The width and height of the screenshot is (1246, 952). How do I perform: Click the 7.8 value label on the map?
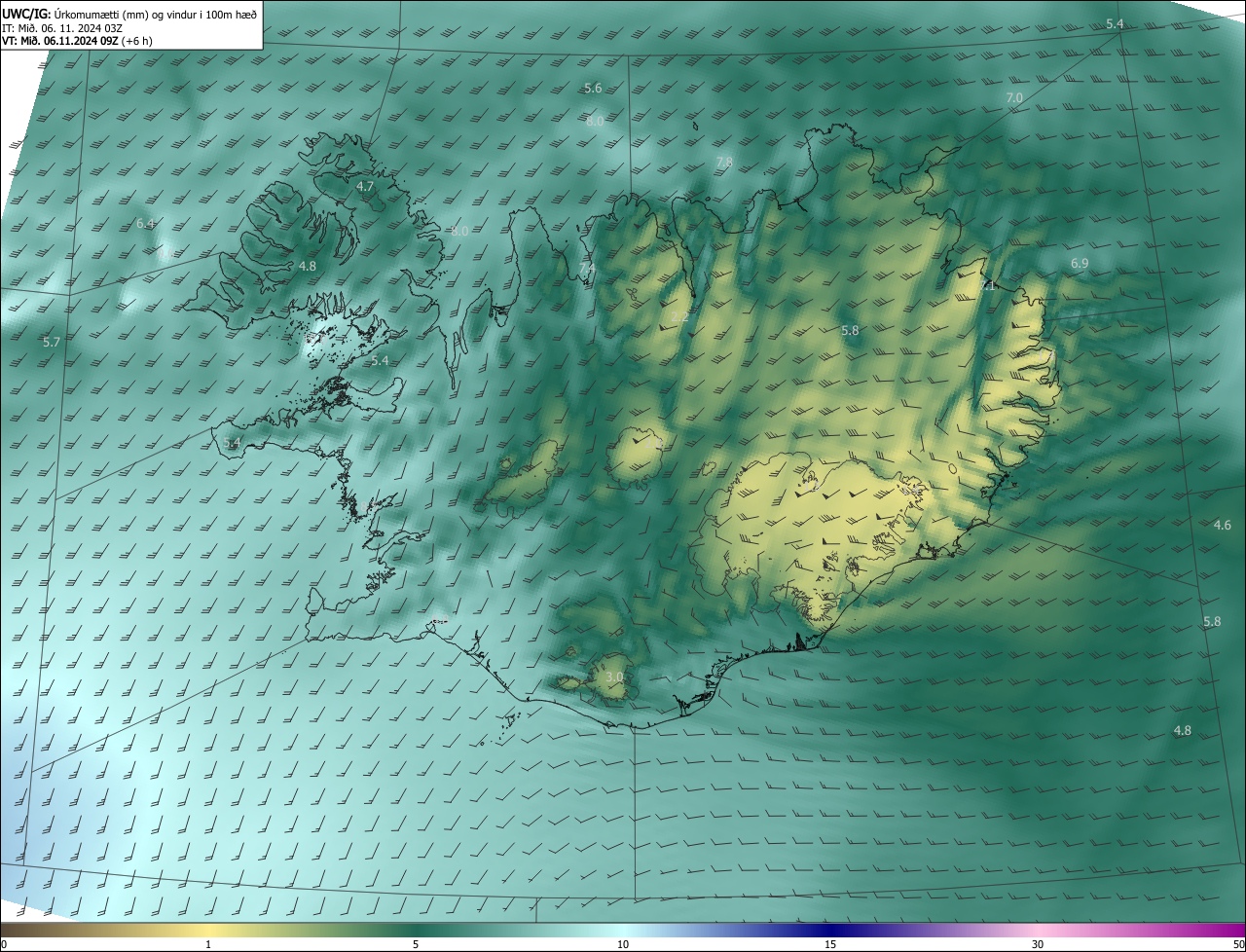pos(724,162)
